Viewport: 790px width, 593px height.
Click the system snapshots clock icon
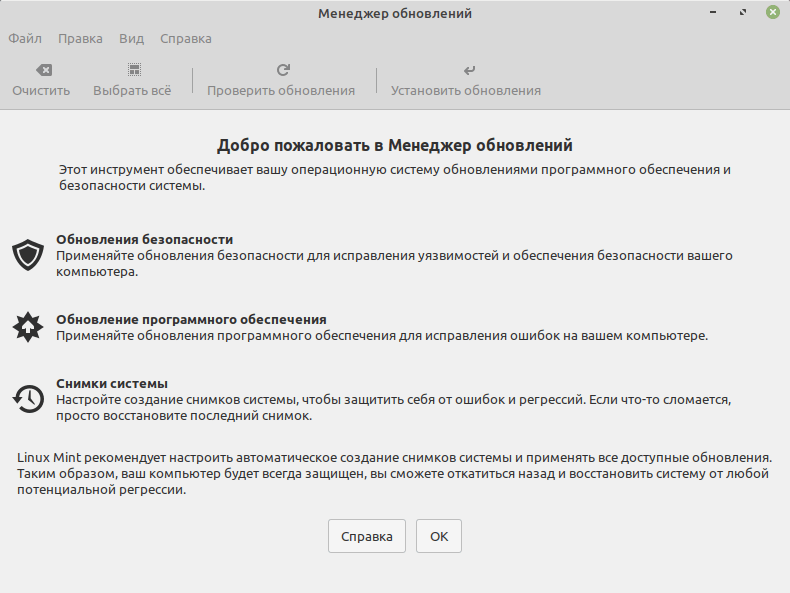(x=28, y=399)
